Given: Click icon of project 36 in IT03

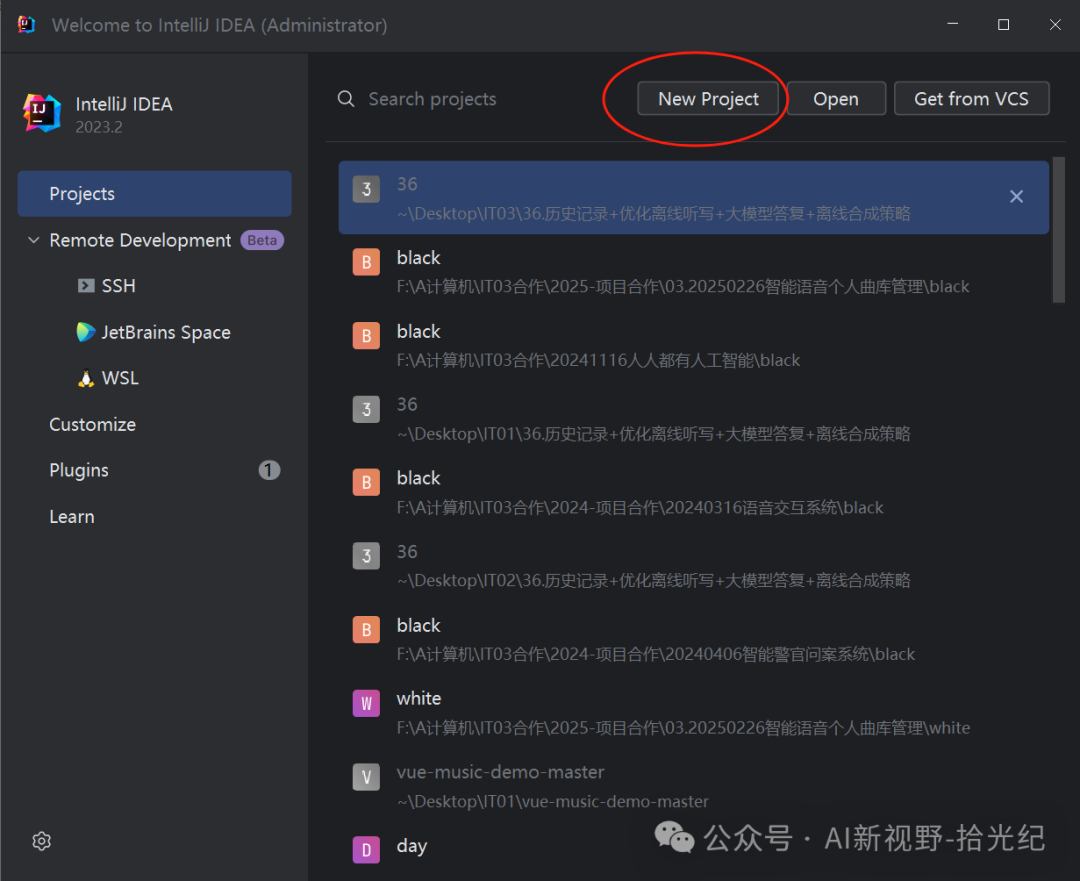Looking at the screenshot, I should pos(366,189).
